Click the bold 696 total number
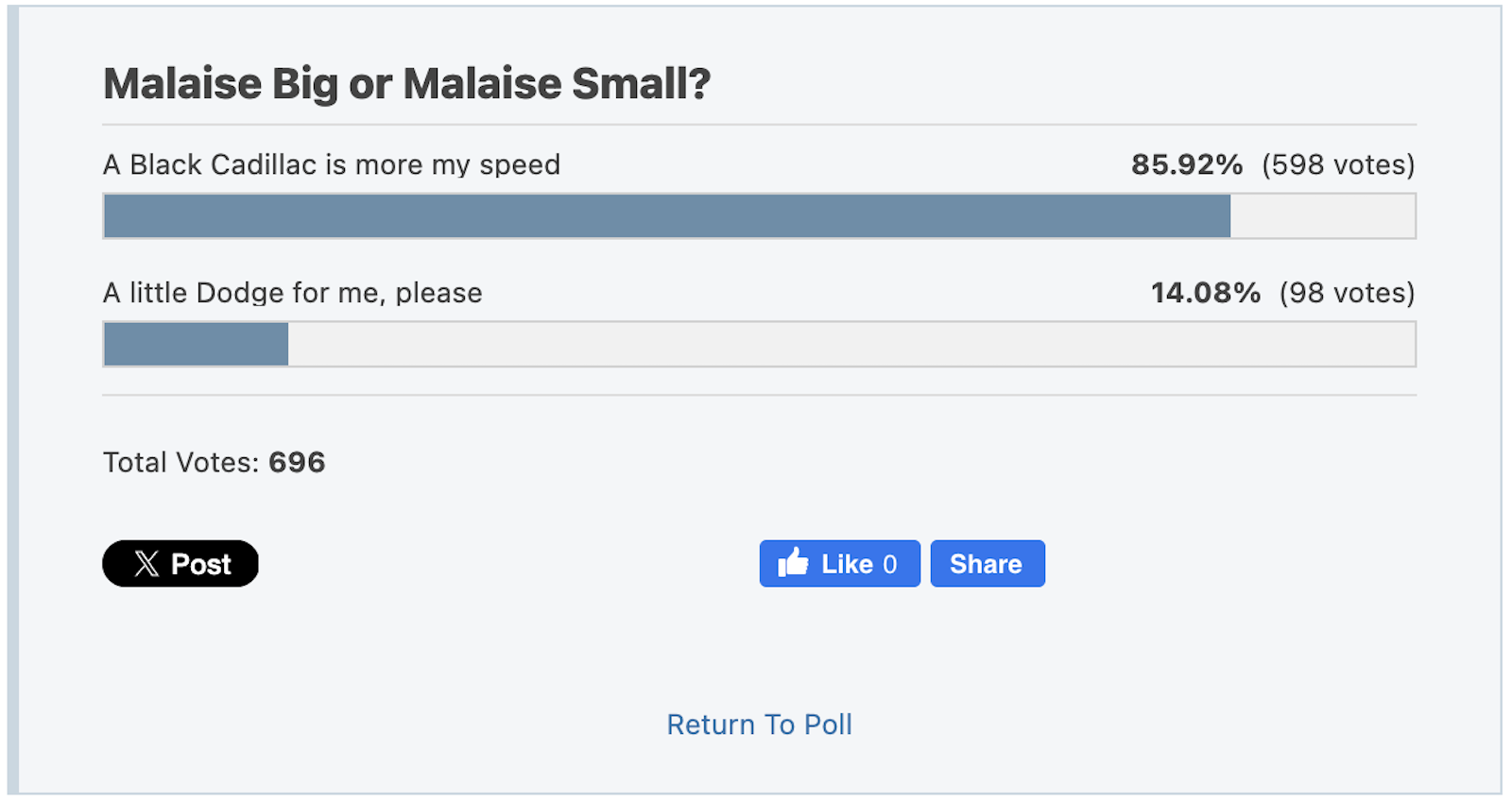Screen dimensions: 1512x802 click(297, 463)
